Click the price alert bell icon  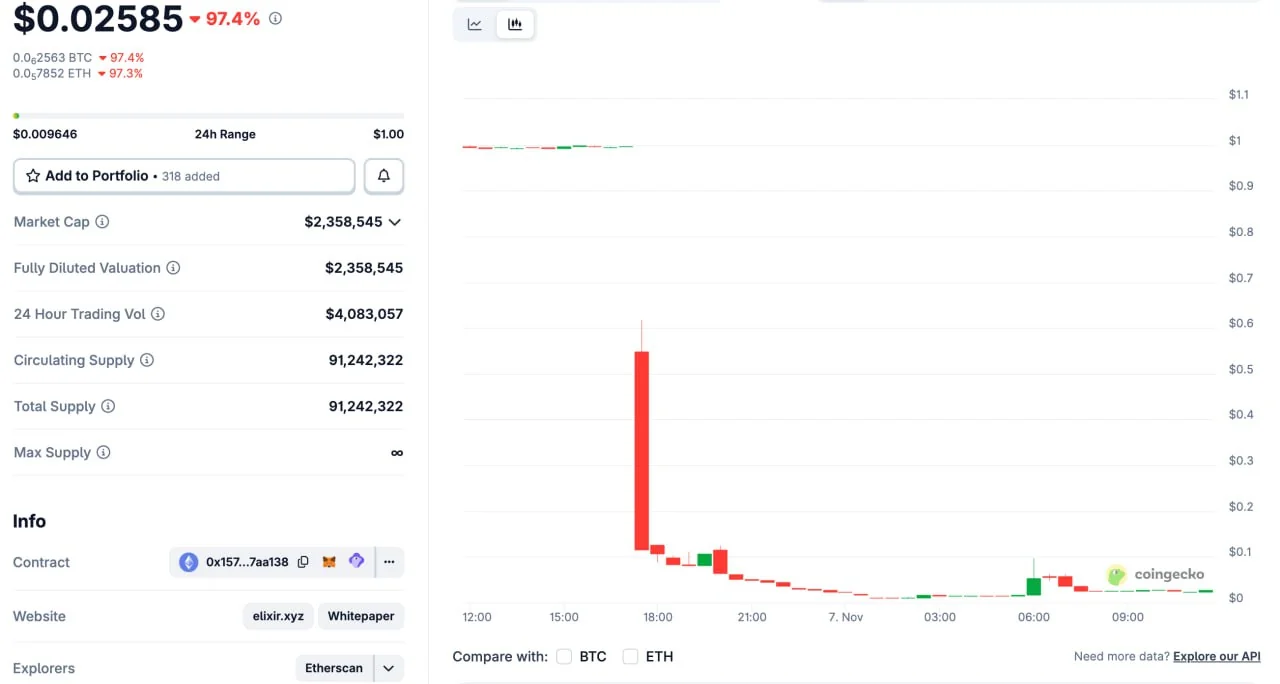pyautogui.click(x=384, y=176)
